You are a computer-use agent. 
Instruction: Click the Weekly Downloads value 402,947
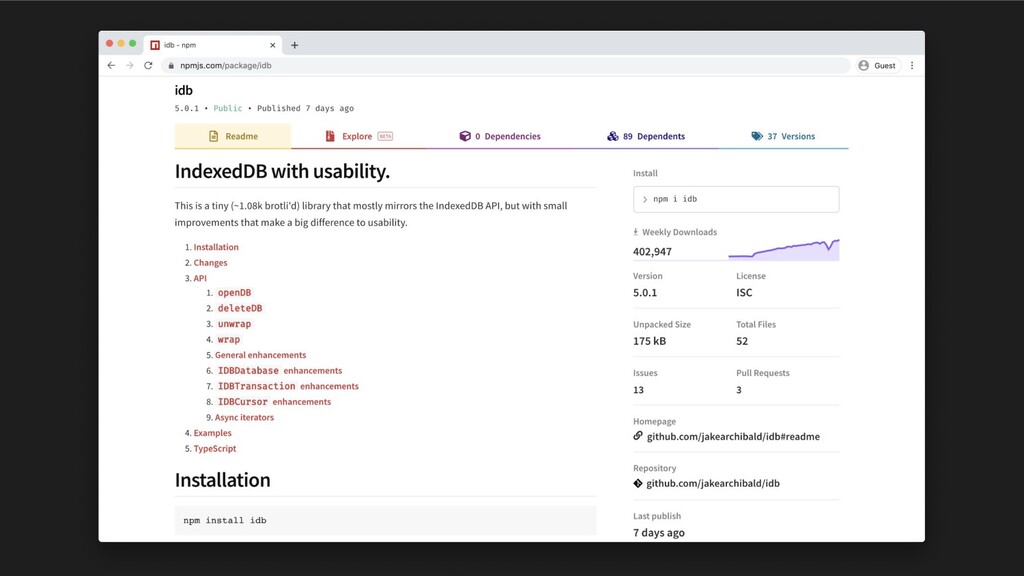pos(652,251)
